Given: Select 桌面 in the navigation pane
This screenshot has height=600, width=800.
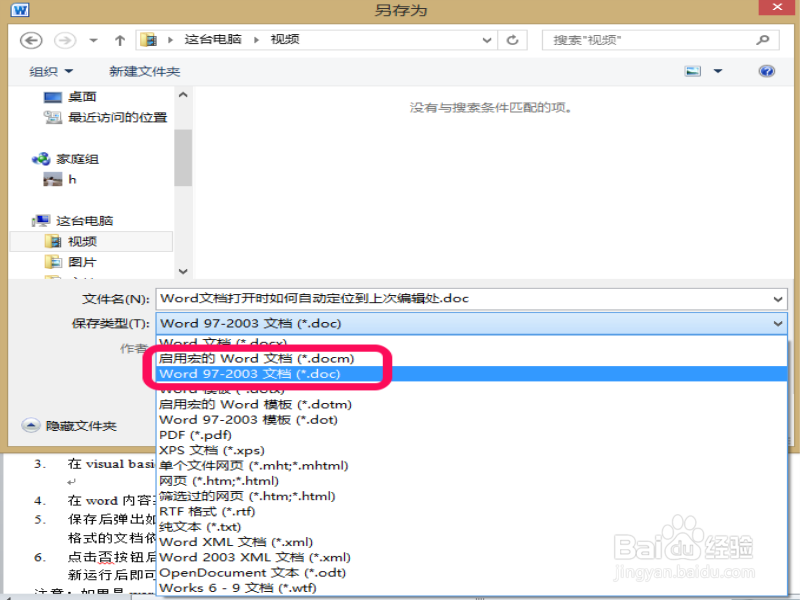Looking at the screenshot, I should (82, 97).
